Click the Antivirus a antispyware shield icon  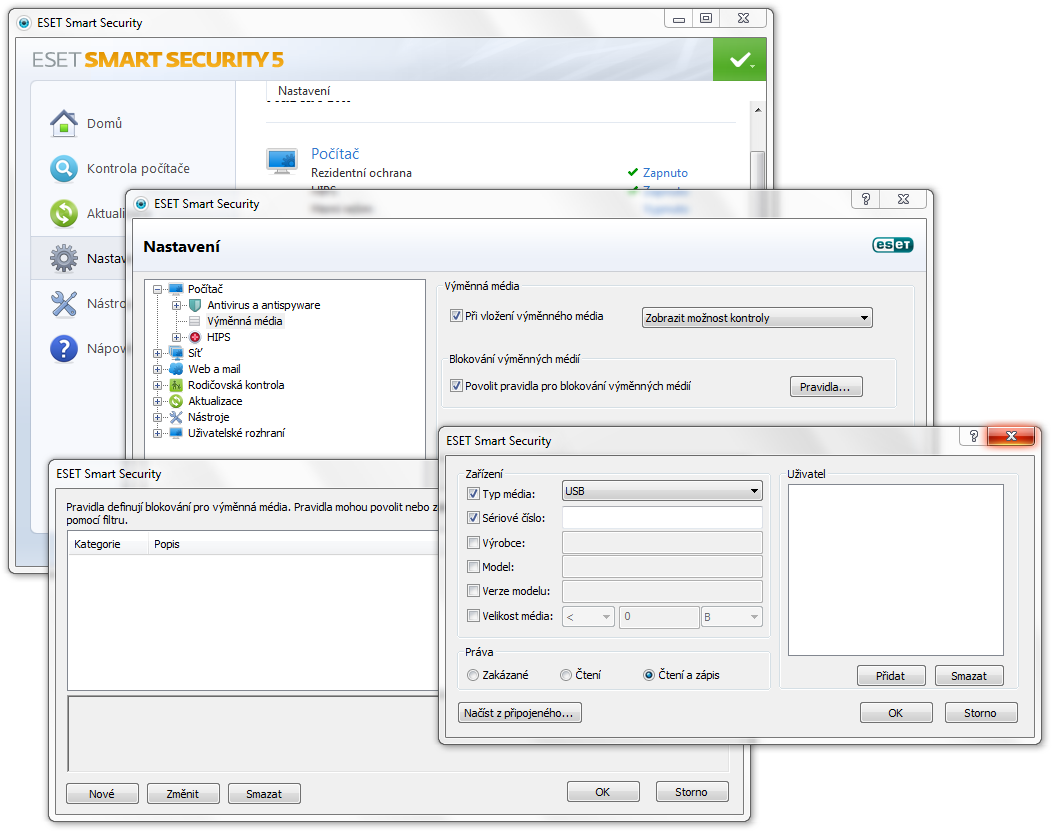pos(195,305)
